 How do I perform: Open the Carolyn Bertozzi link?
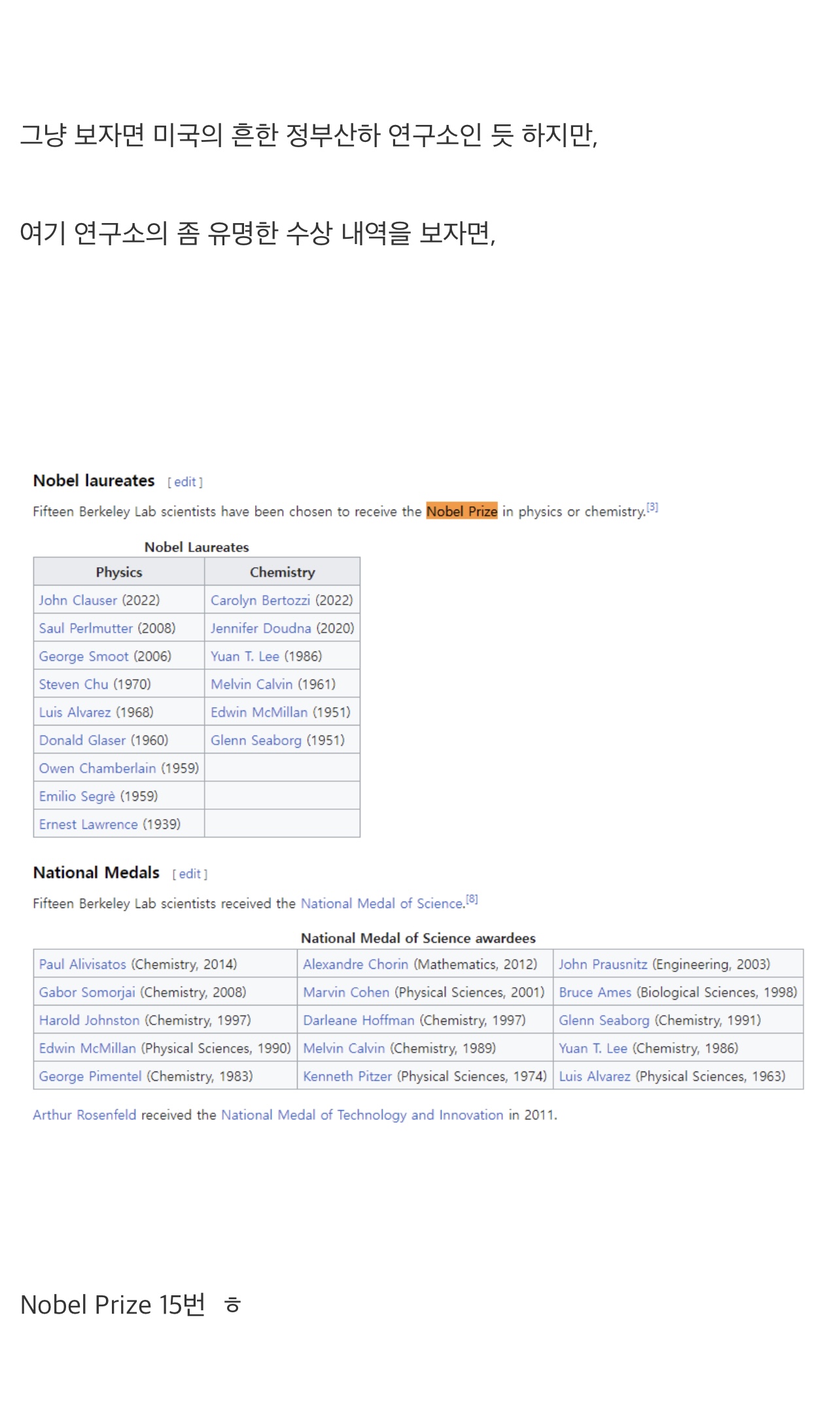[260, 600]
